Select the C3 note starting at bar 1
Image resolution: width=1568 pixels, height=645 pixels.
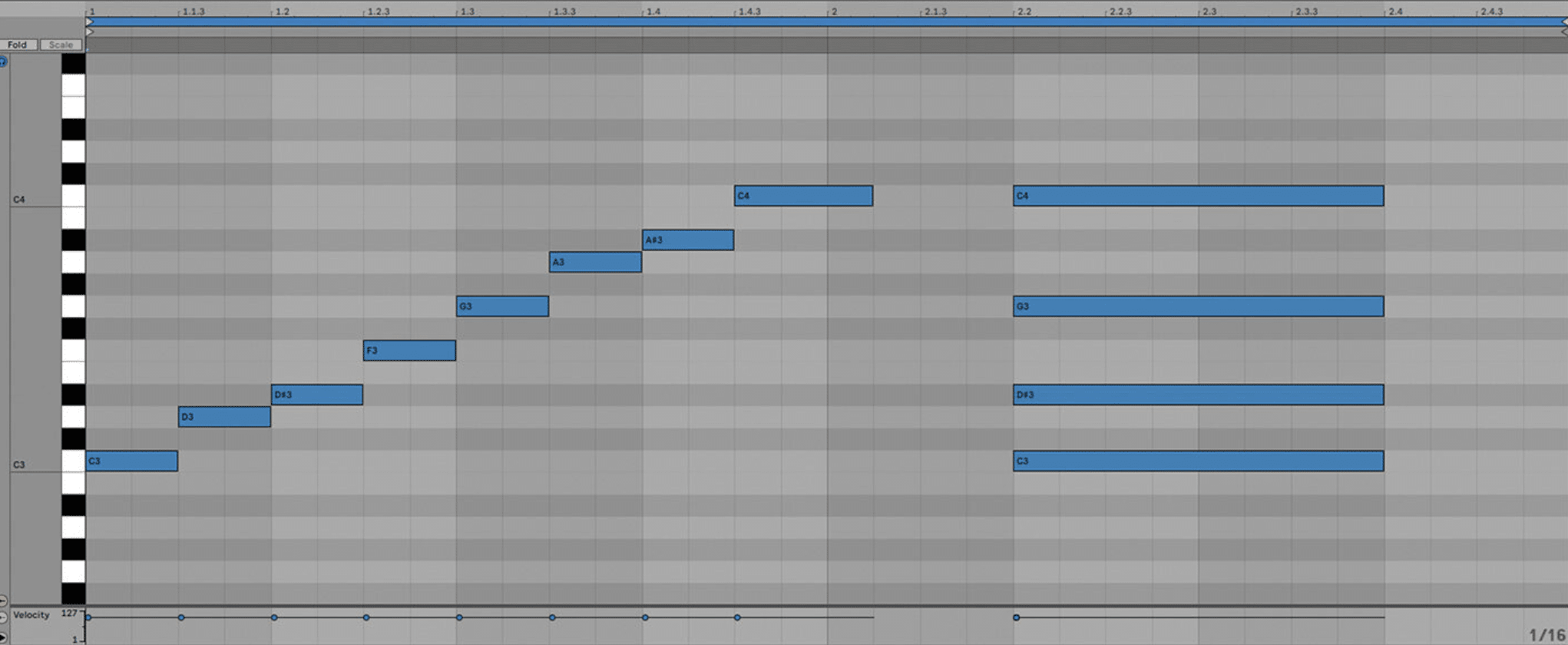131,461
